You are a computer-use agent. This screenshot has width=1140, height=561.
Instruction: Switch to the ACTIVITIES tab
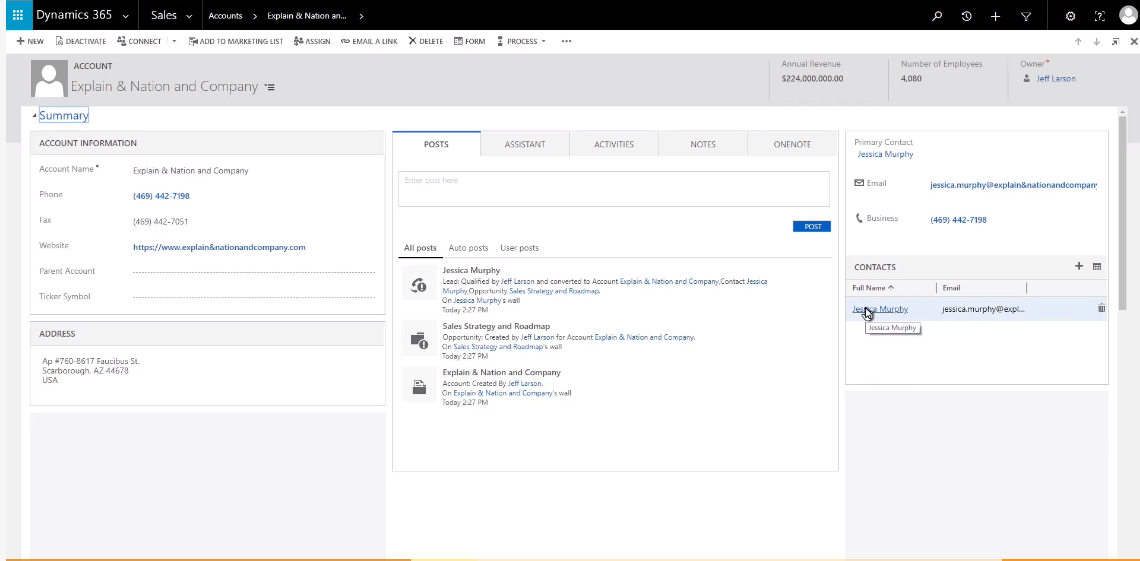coord(614,144)
